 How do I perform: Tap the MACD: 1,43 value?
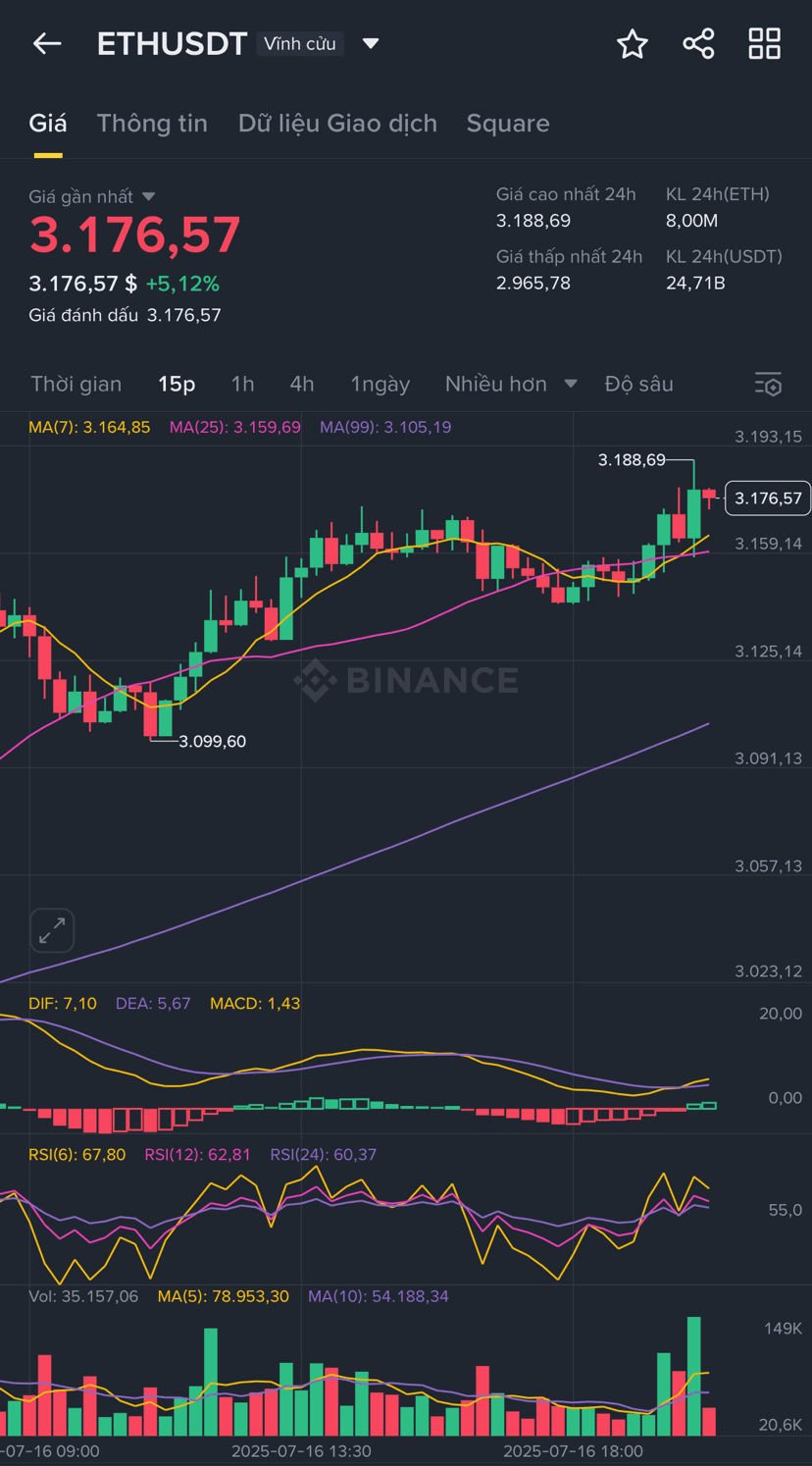(255, 1003)
